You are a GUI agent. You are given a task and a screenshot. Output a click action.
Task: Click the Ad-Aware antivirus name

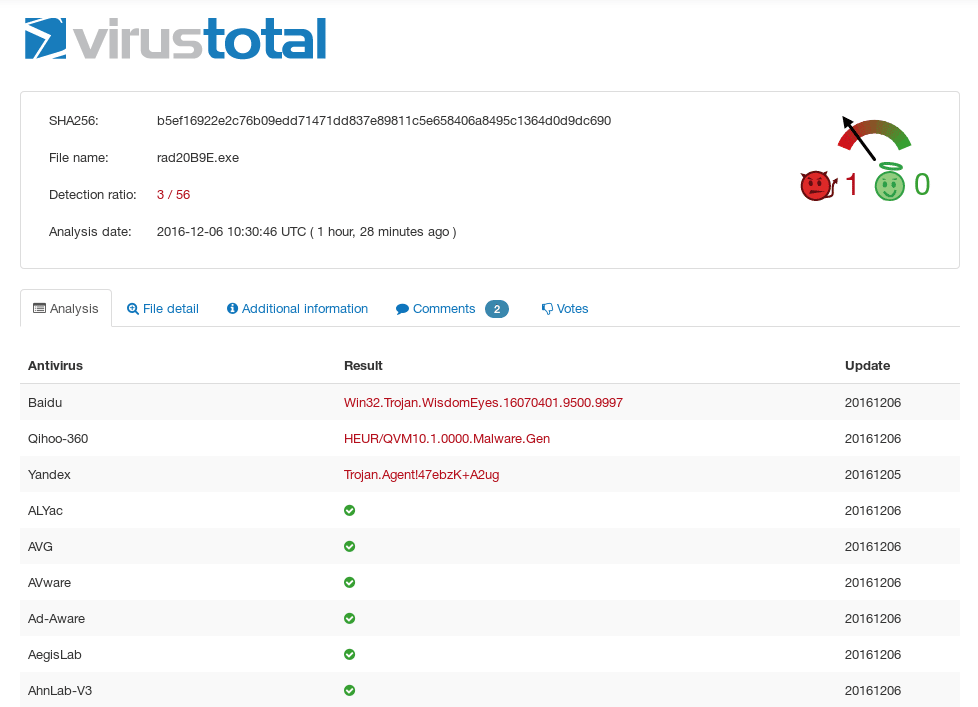[57, 619]
